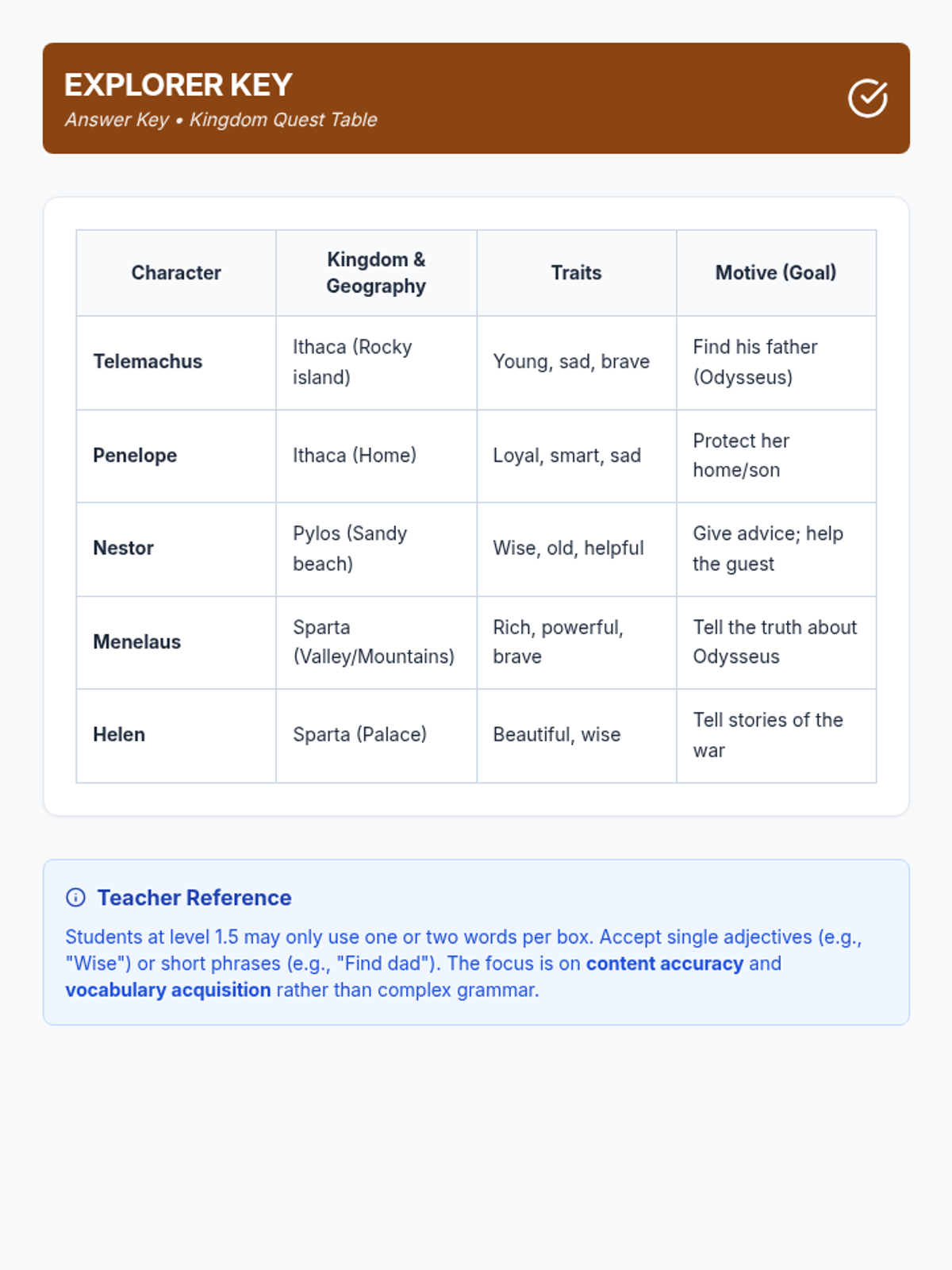Click the 'Young, sad, brave' traits cell
Image resolution: width=952 pixels, height=1270 pixels.
[x=571, y=362]
